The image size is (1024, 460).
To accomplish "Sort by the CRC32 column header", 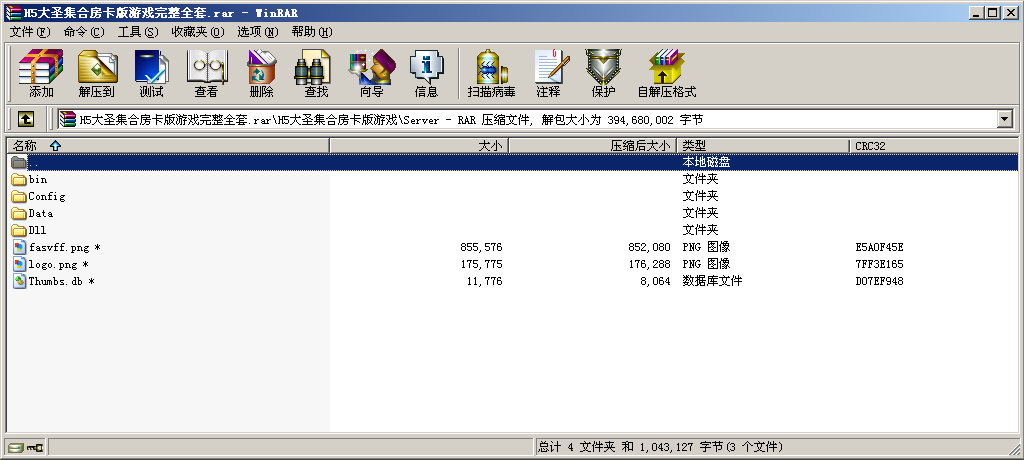I will pos(870,146).
